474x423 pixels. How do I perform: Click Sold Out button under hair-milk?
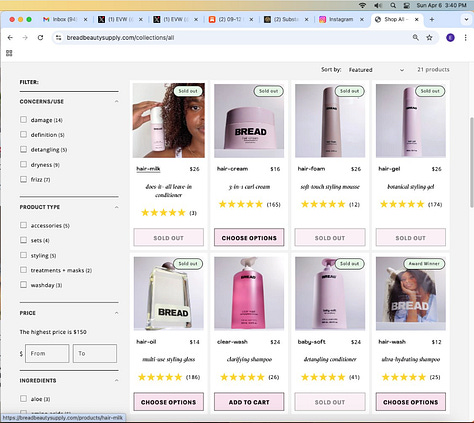(168, 238)
